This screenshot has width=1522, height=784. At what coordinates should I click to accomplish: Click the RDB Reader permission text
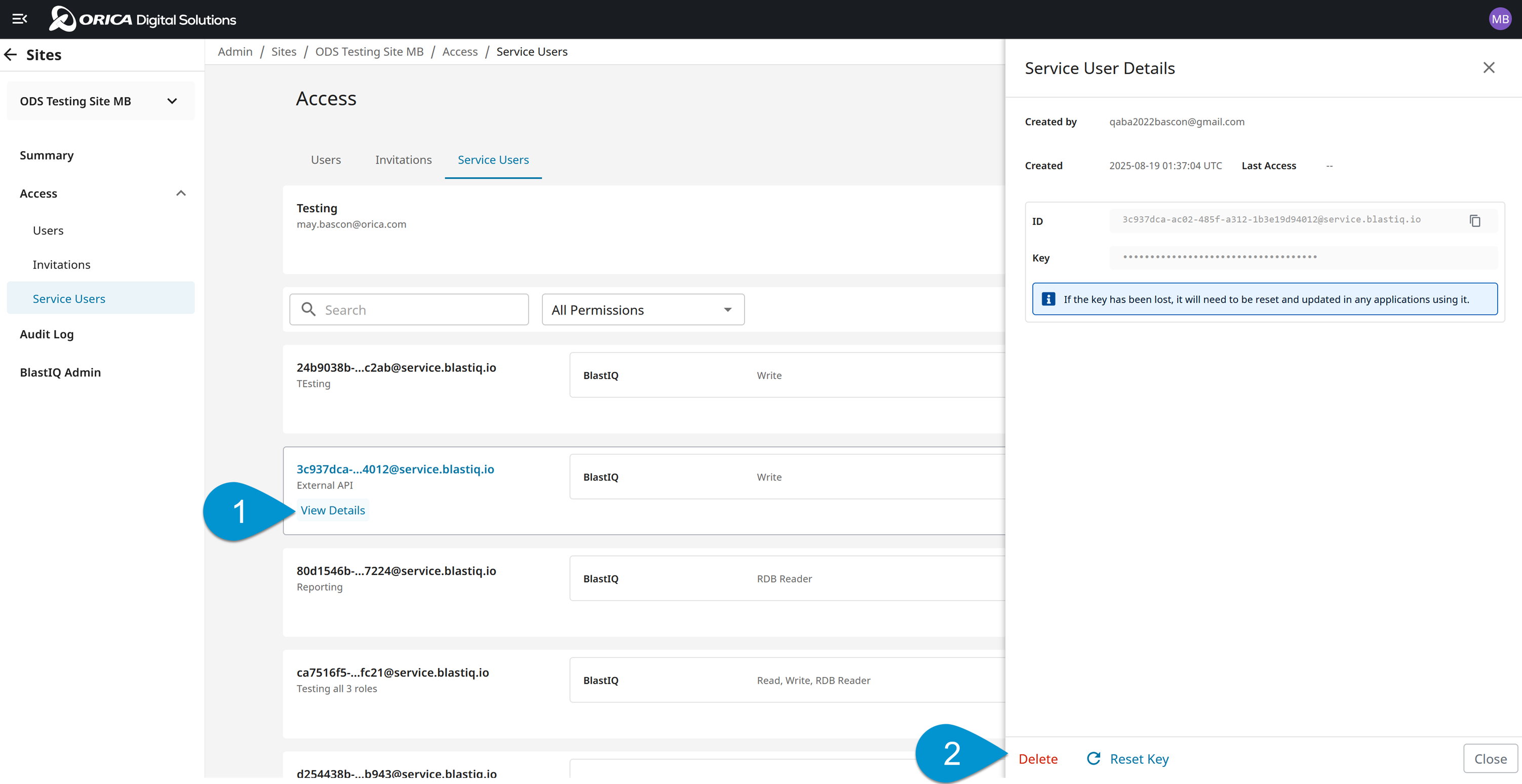784,578
